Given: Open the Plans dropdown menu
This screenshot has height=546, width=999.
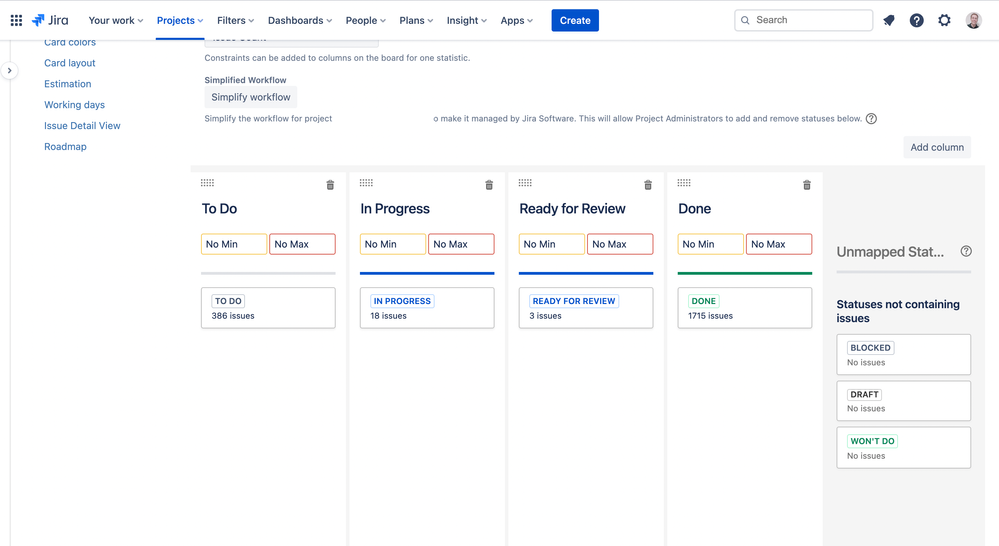Looking at the screenshot, I should tap(416, 20).
